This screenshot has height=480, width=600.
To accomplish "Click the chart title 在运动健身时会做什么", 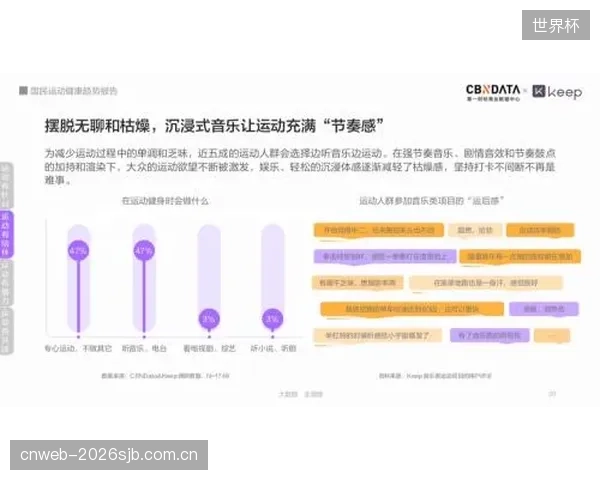I will (x=165, y=201).
